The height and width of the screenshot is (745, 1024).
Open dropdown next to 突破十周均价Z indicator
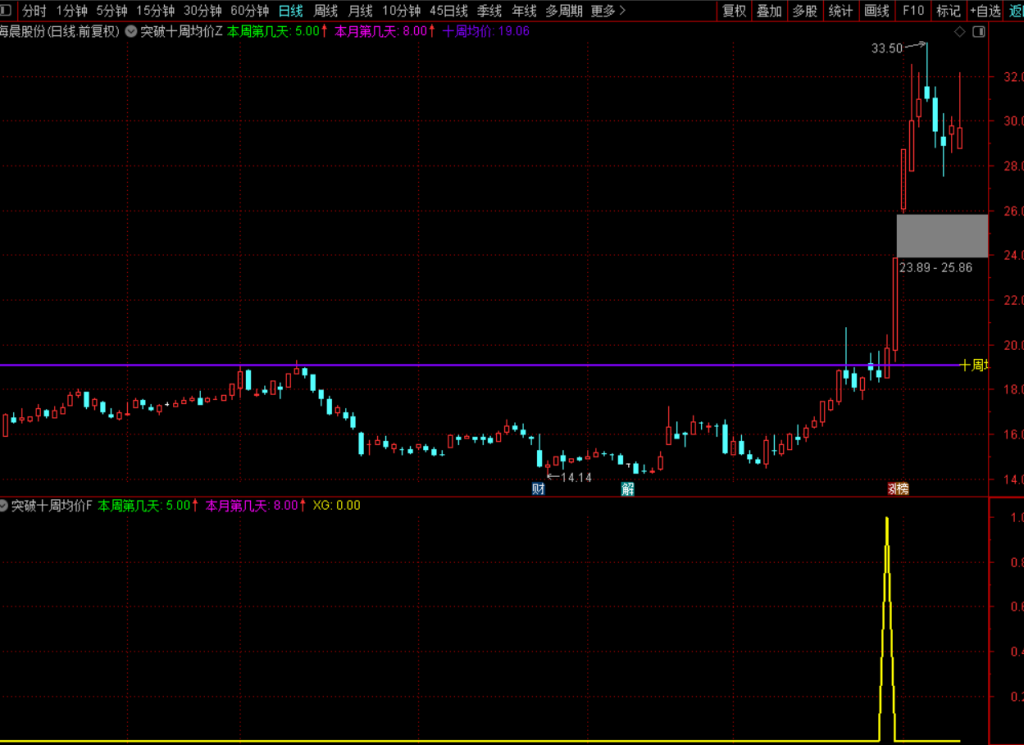(x=131, y=31)
